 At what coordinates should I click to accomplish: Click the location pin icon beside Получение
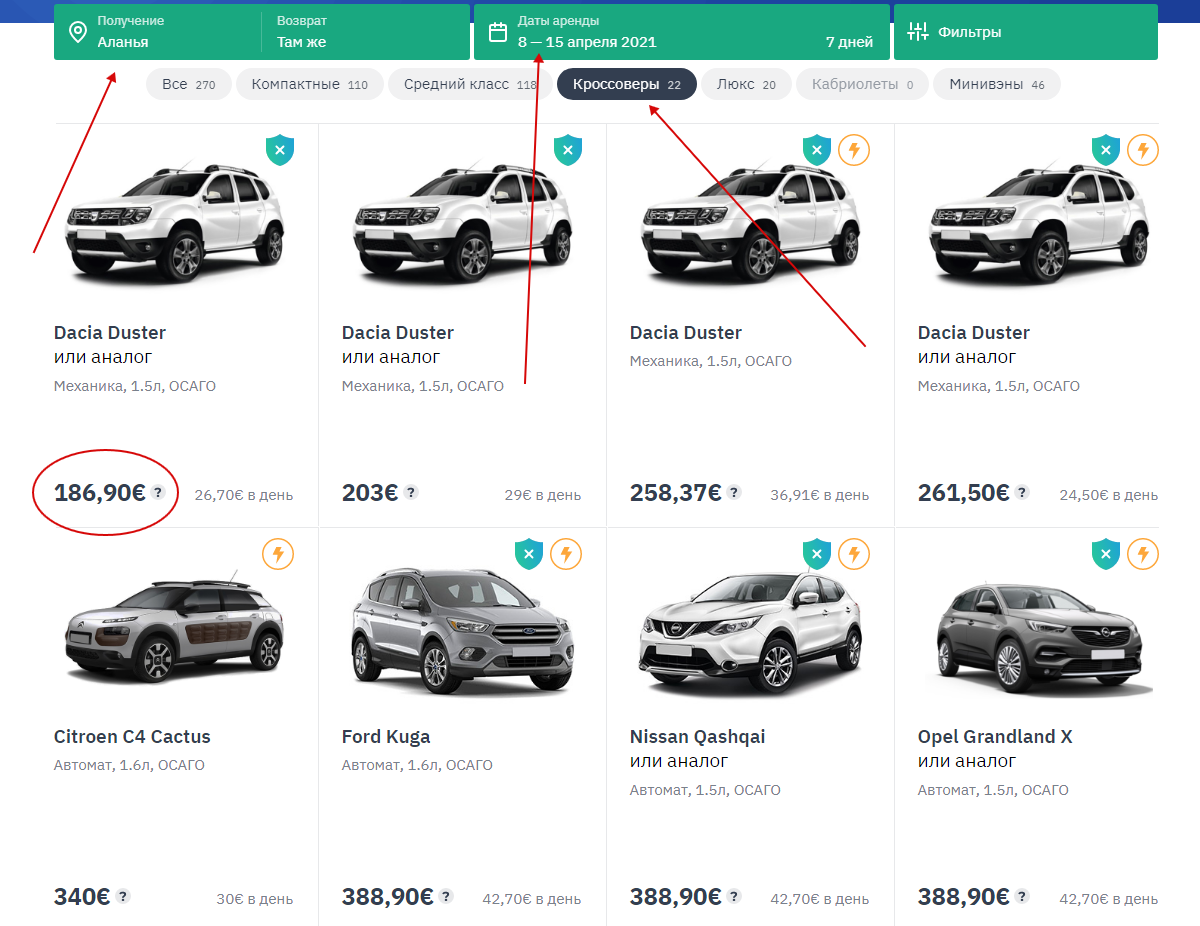77,32
